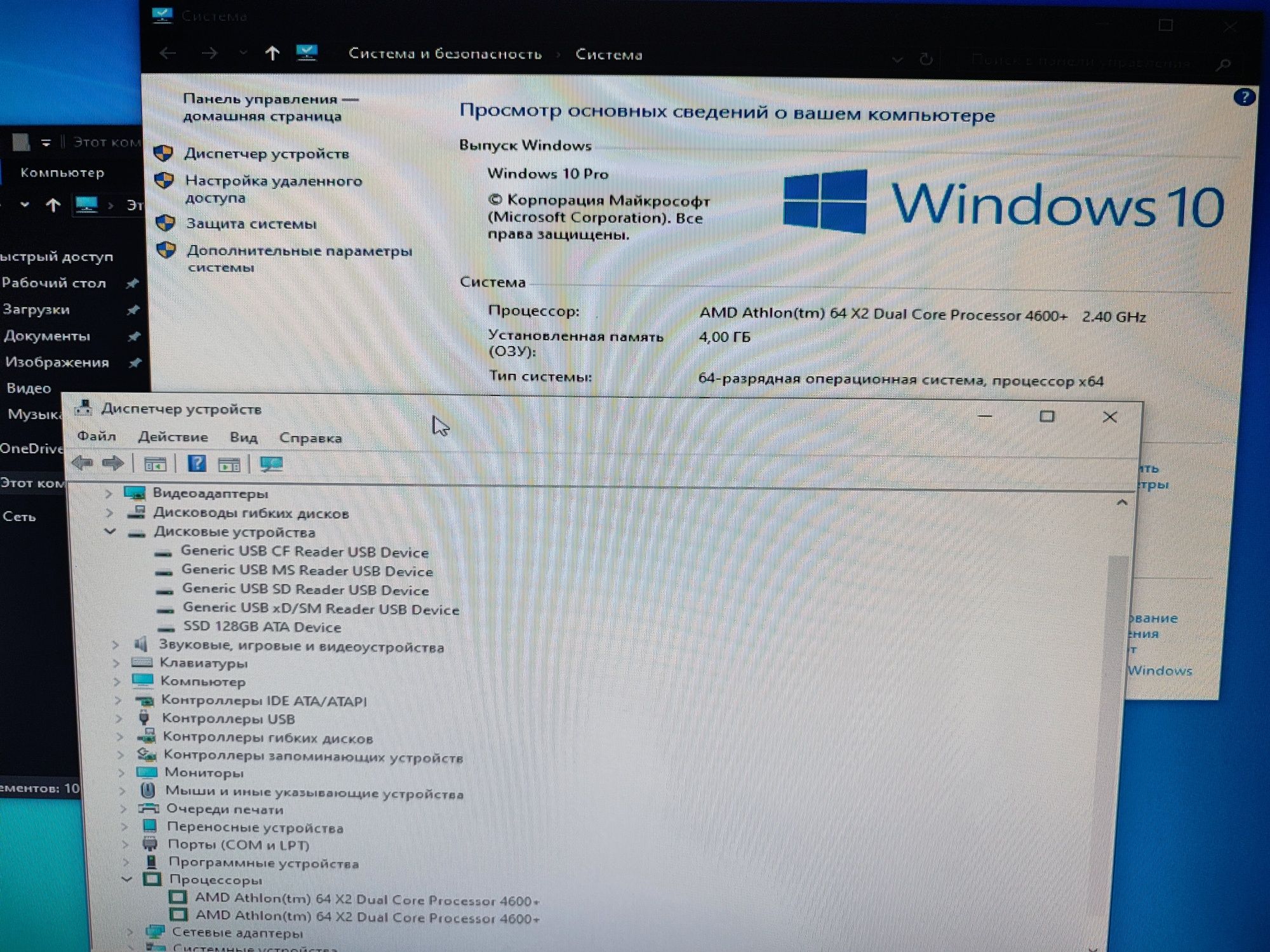Collapse the Процессоры node
The width and height of the screenshot is (1270, 952).
[126, 880]
